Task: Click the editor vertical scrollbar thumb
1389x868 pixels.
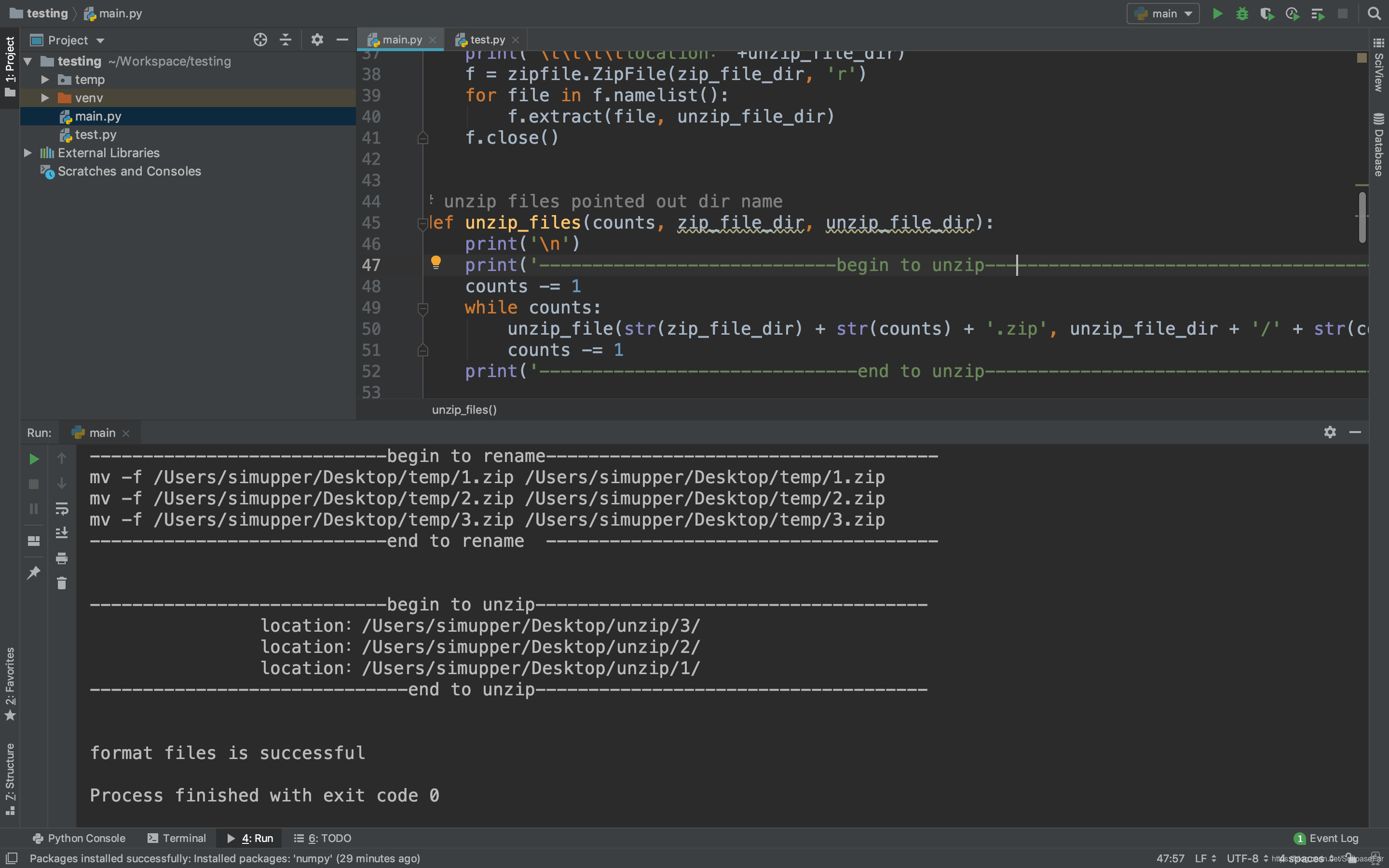Action: (x=1362, y=217)
